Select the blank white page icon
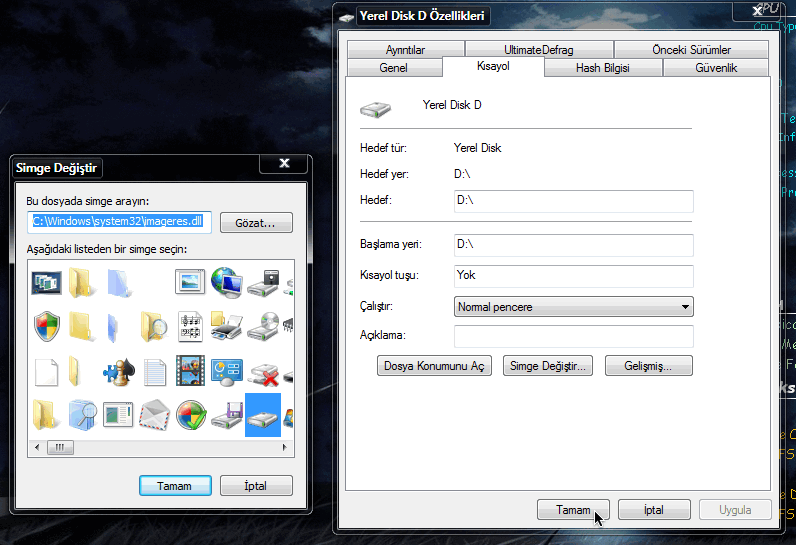Screen dimensions: 796x545 click(46, 371)
